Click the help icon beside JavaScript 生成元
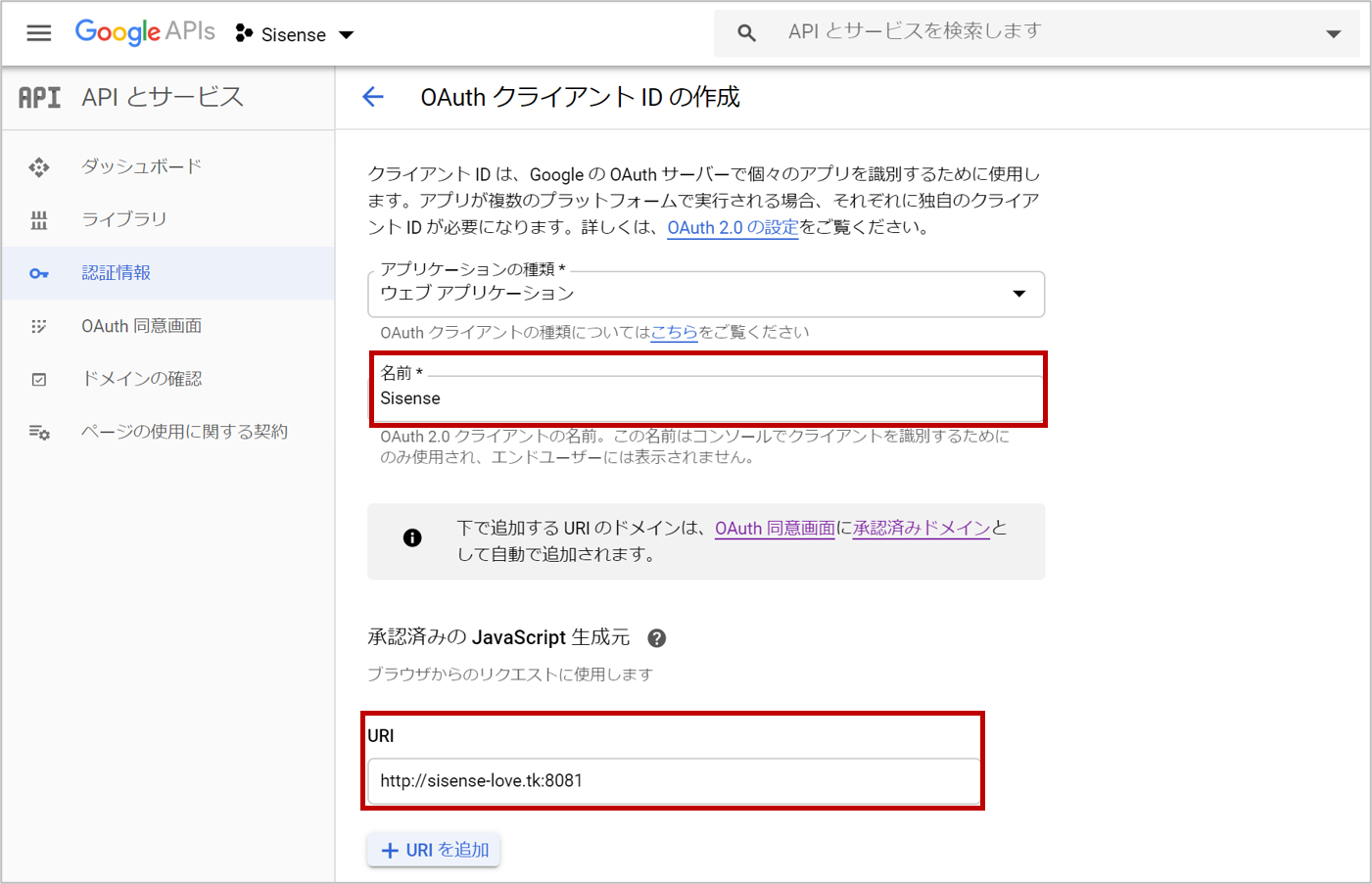Image resolution: width=1372 pixels, height=884 pixels. pos(657,638)
